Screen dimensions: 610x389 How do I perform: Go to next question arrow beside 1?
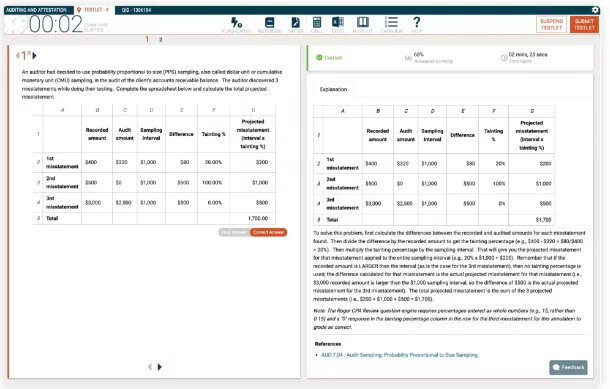coord(34,56)
